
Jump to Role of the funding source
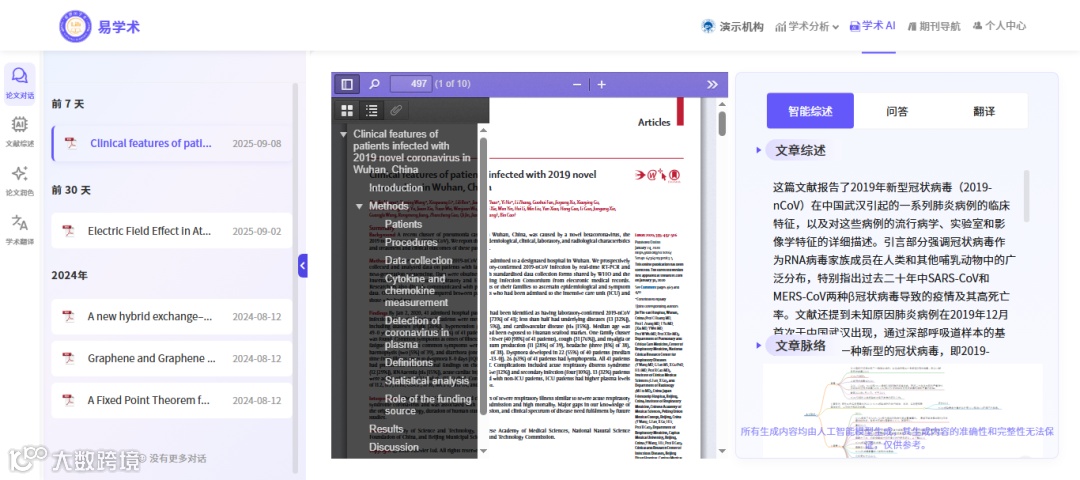pyautogui.click(x=428, y=405)
